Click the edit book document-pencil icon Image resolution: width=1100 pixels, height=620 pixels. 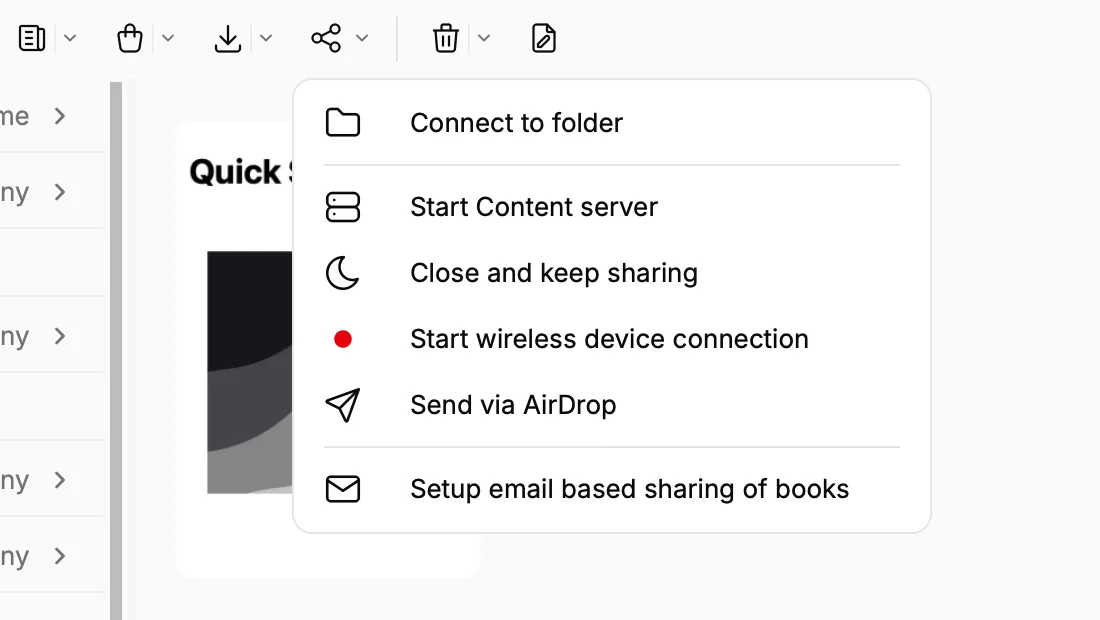click(544, 38)
